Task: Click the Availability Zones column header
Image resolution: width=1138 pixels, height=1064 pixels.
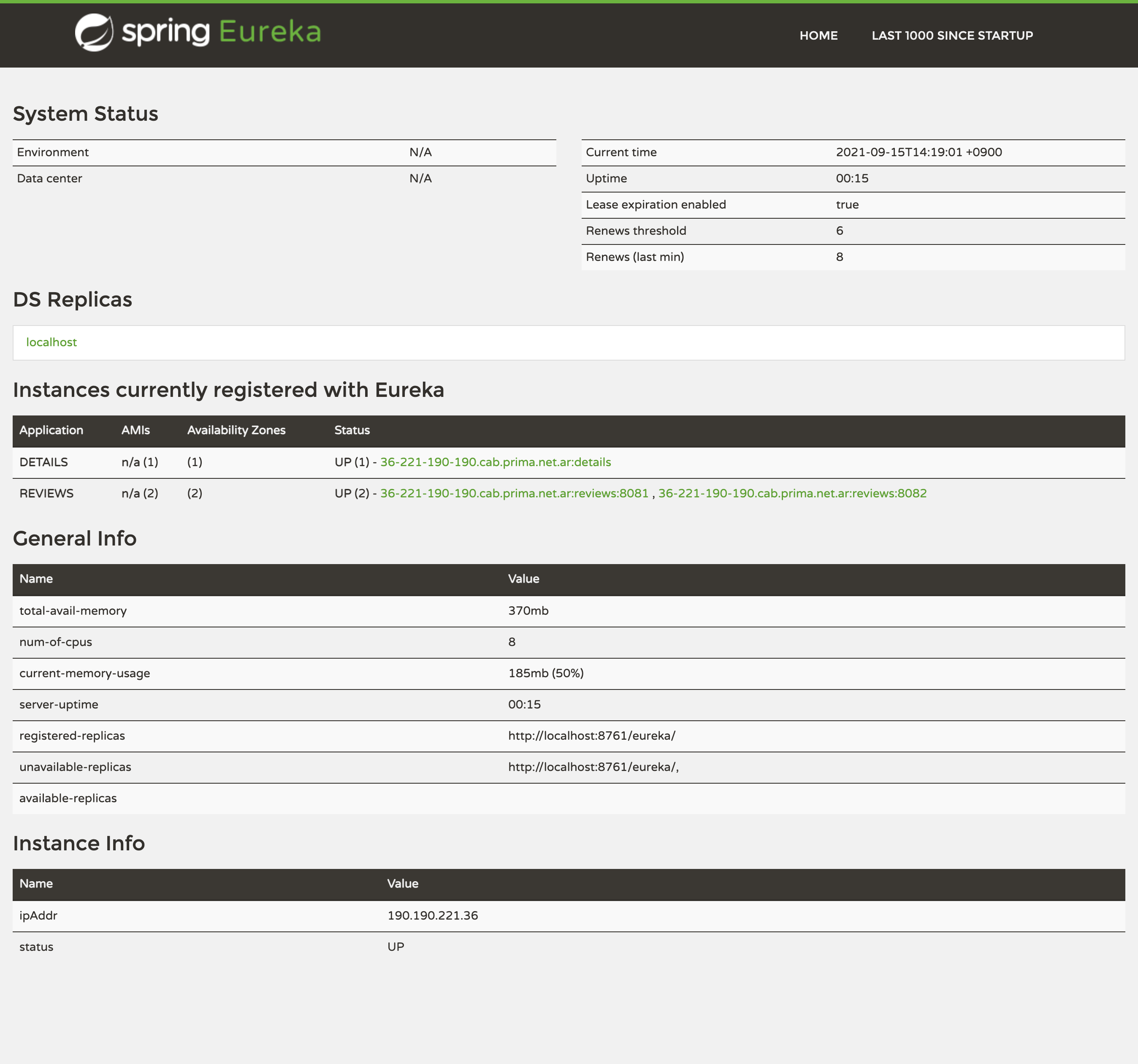Action: [236, 430]
